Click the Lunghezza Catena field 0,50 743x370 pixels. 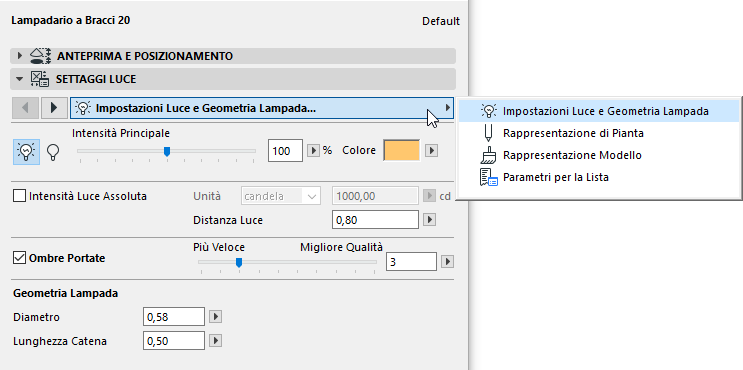(174, 341)
